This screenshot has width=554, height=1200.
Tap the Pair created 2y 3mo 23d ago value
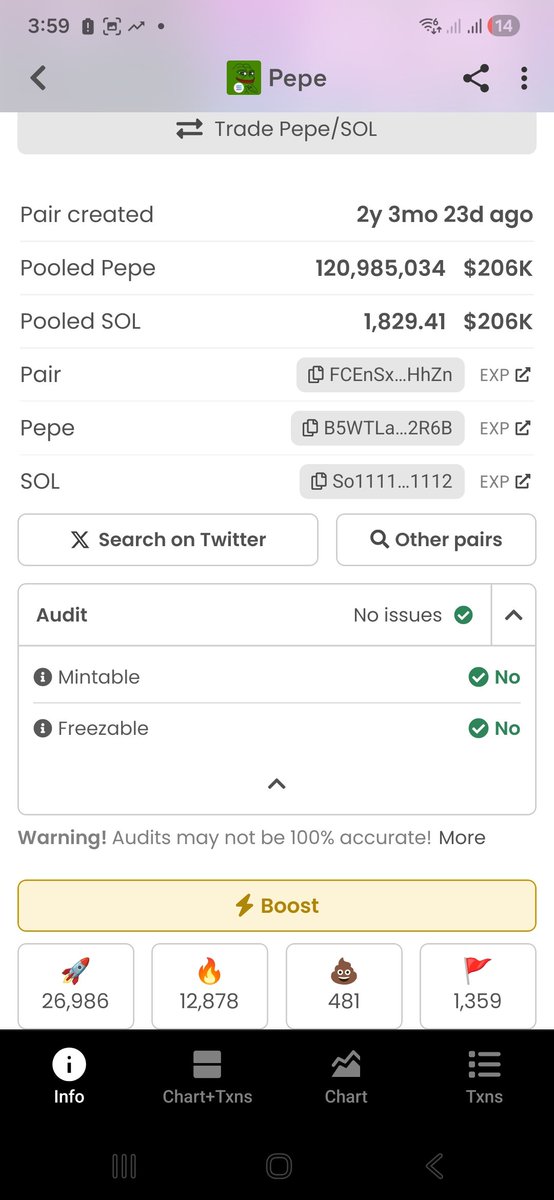click(445, 215)
